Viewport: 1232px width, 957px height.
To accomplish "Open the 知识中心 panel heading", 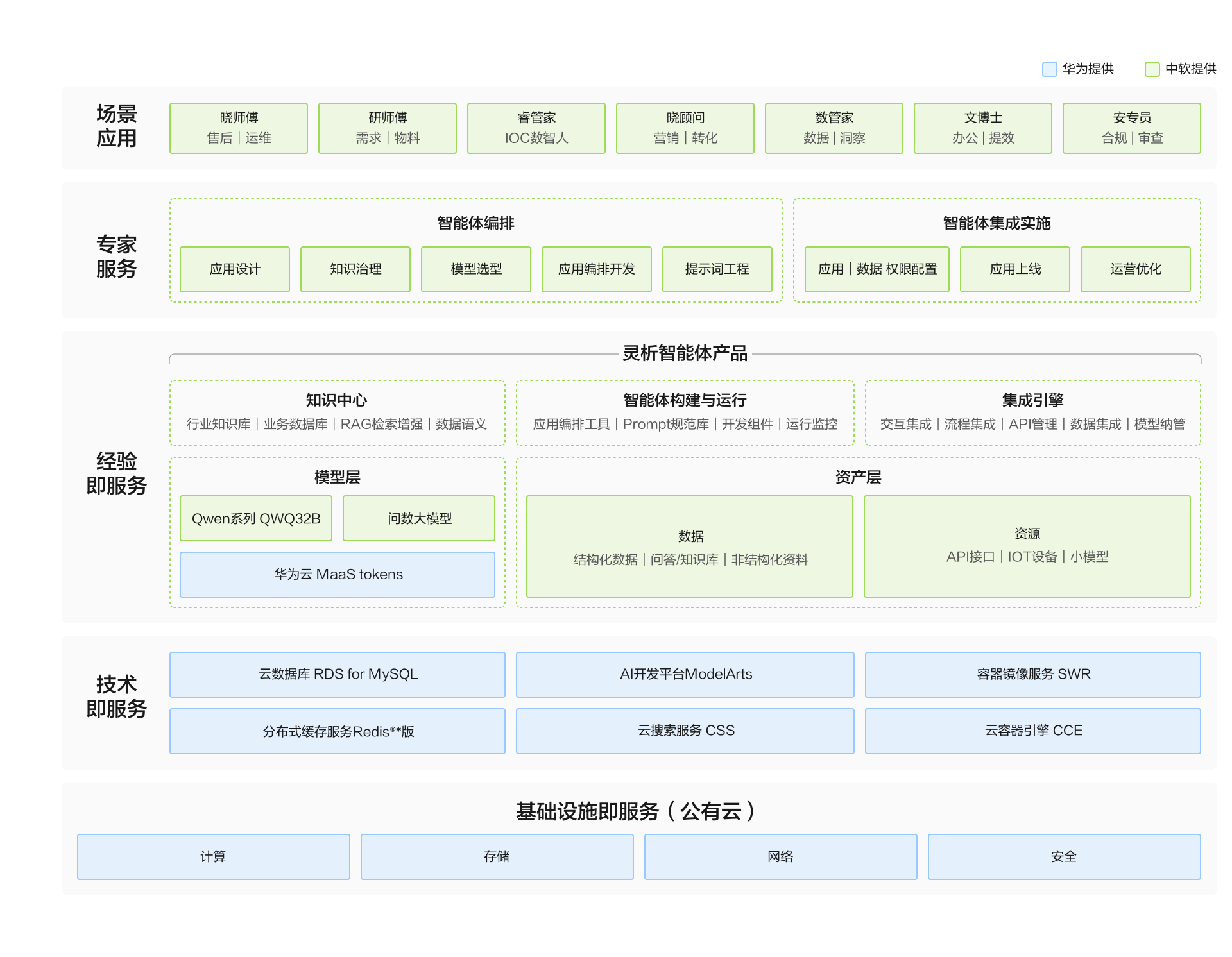I will (x=336, y=400).
